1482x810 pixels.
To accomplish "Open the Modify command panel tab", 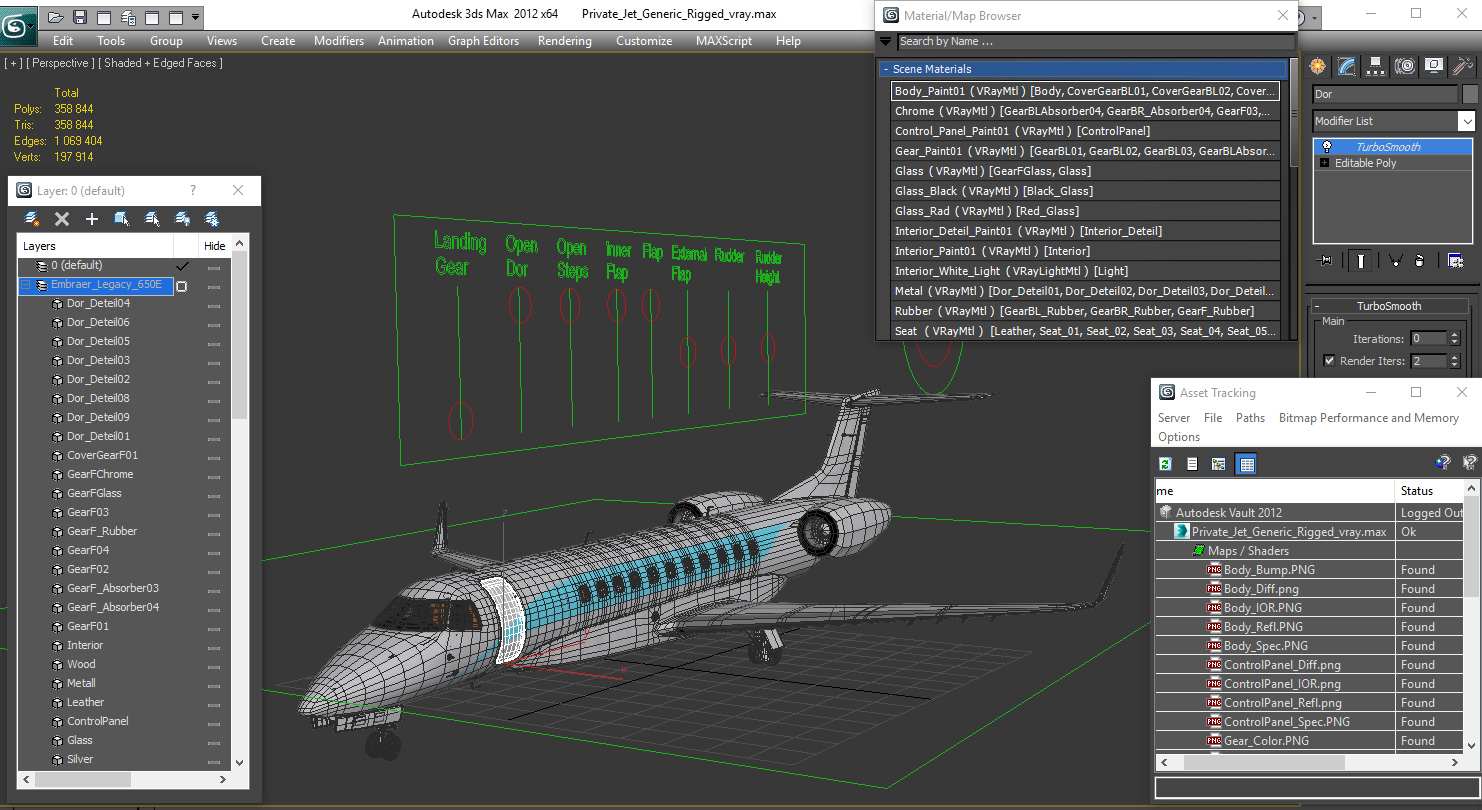I will pyautogui.click(x=1347, y=66).
